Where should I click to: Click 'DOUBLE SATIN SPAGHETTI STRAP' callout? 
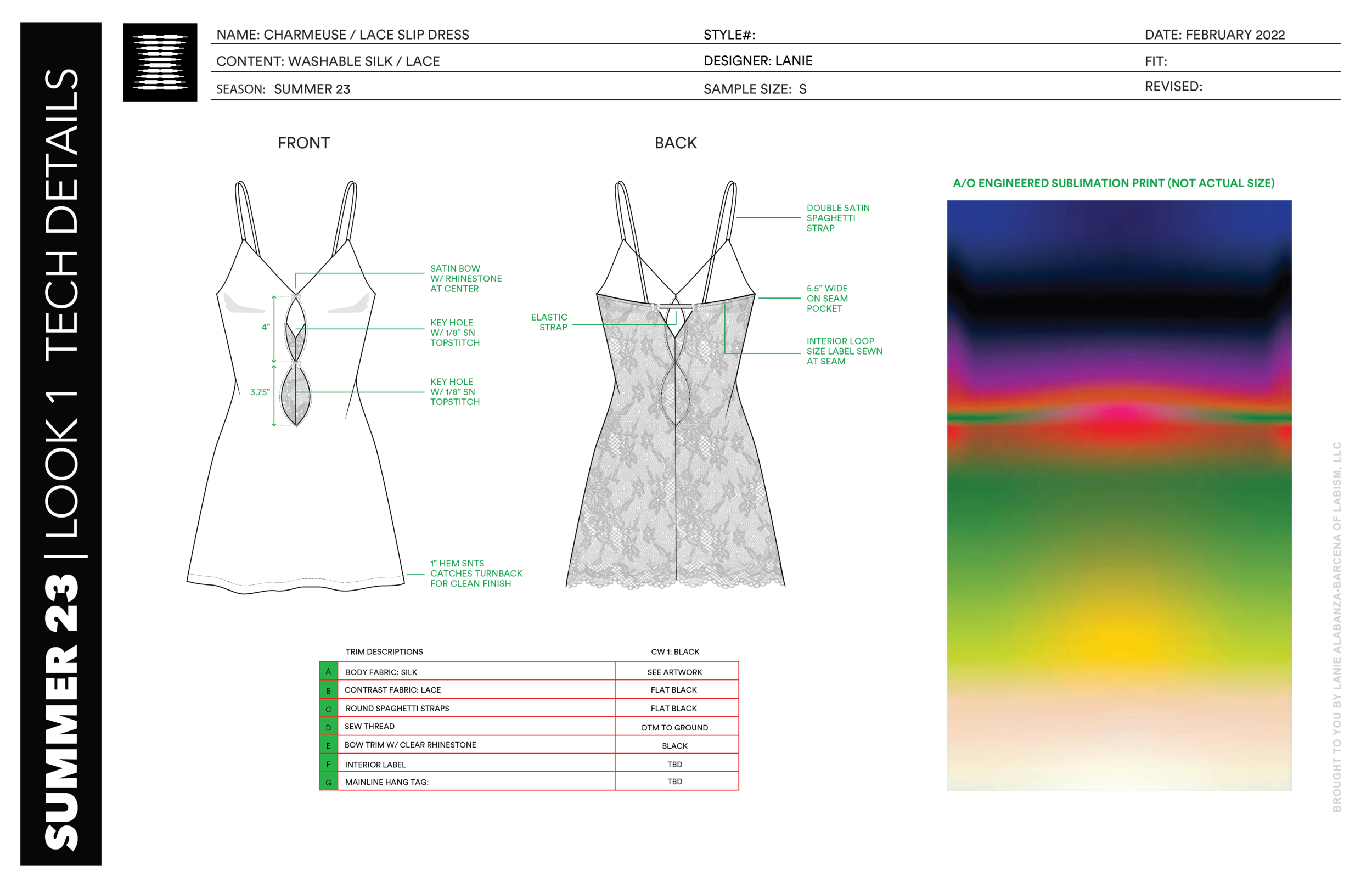tap(838, 218)
